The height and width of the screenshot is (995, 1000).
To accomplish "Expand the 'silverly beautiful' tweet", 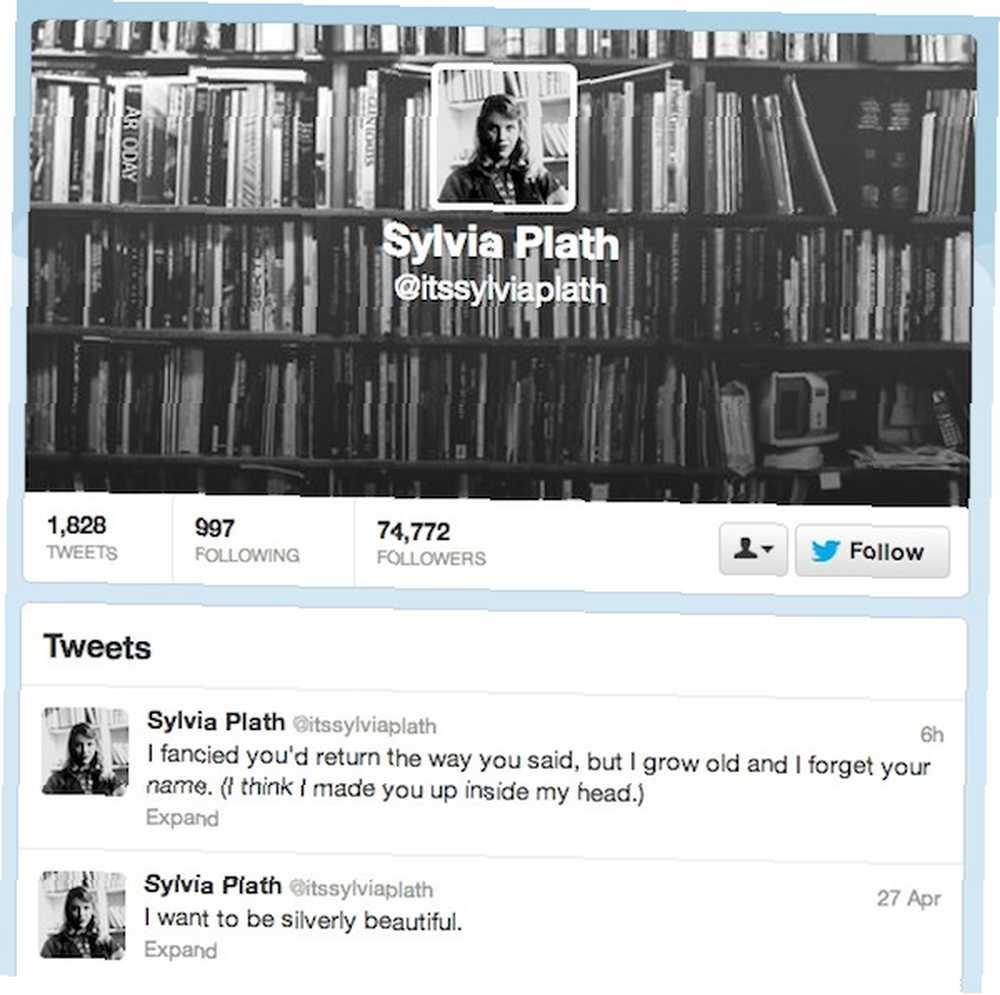I will point(180,950).
